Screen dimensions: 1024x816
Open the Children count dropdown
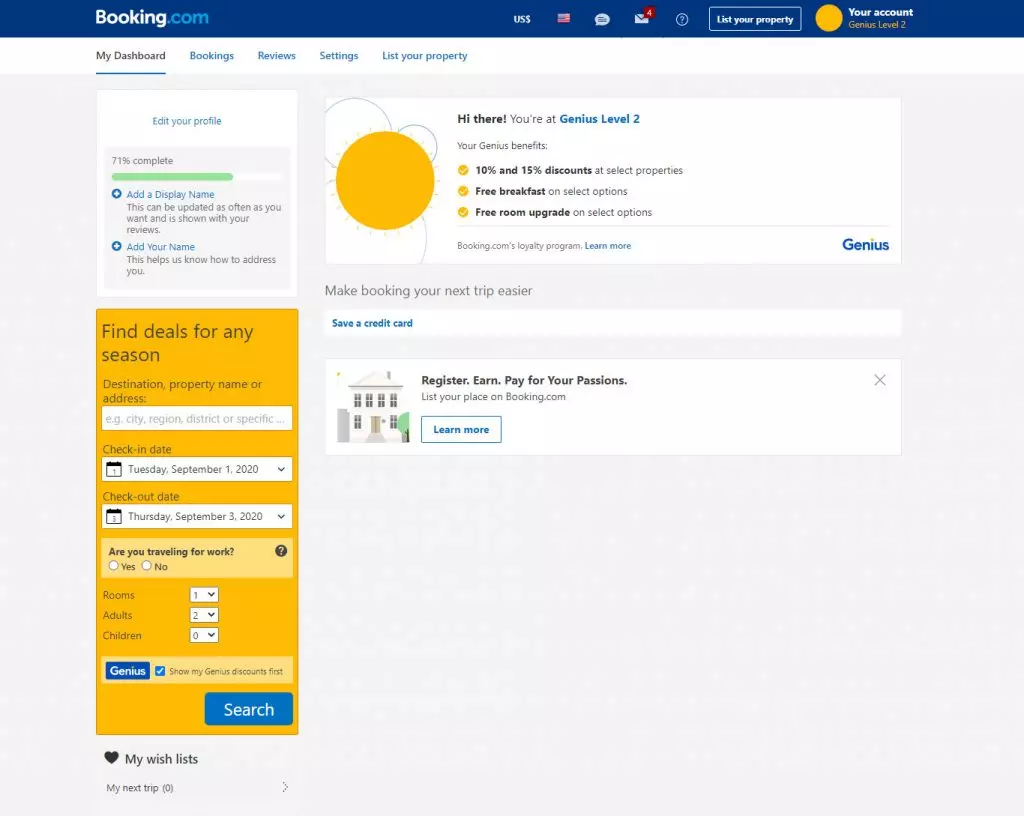pos(204,635)
